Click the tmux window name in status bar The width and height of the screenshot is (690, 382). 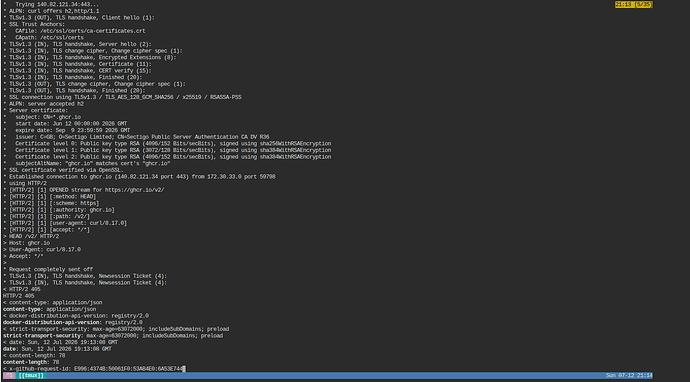click(31, 375)
